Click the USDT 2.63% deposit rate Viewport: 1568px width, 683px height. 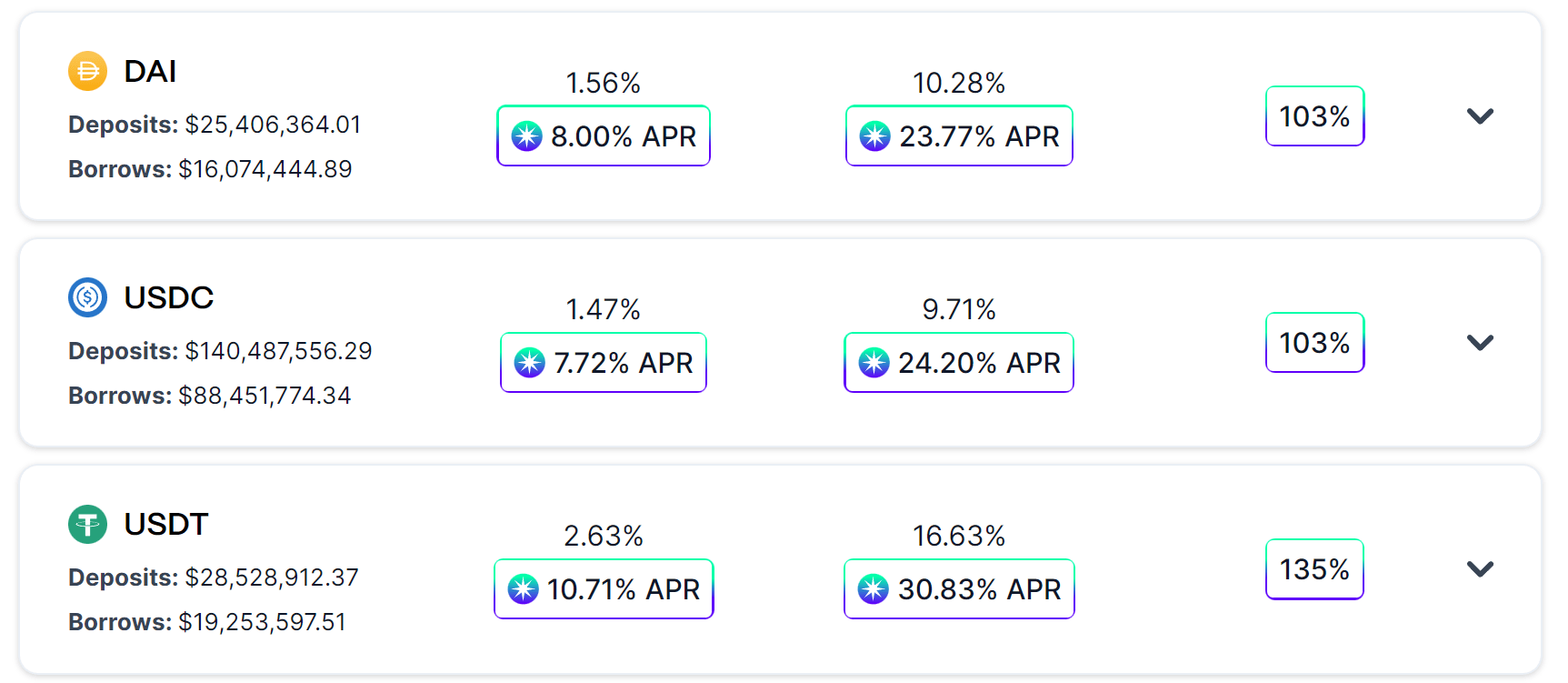tap(604, 536)
